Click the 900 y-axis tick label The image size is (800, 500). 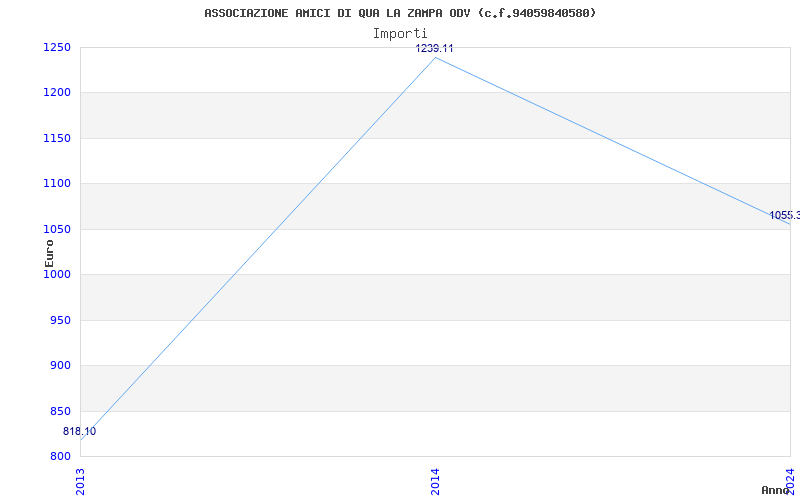click(60, 366)
